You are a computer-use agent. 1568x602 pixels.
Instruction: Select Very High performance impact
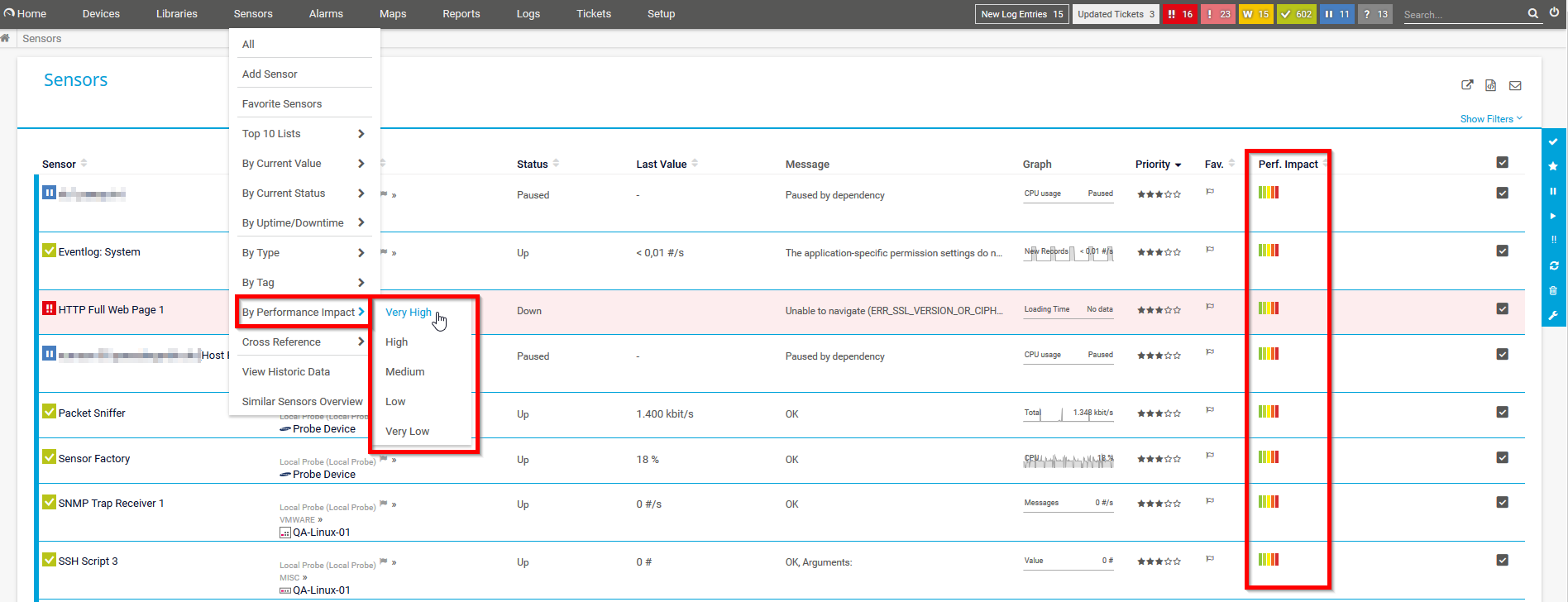click(x=409, y=313)
